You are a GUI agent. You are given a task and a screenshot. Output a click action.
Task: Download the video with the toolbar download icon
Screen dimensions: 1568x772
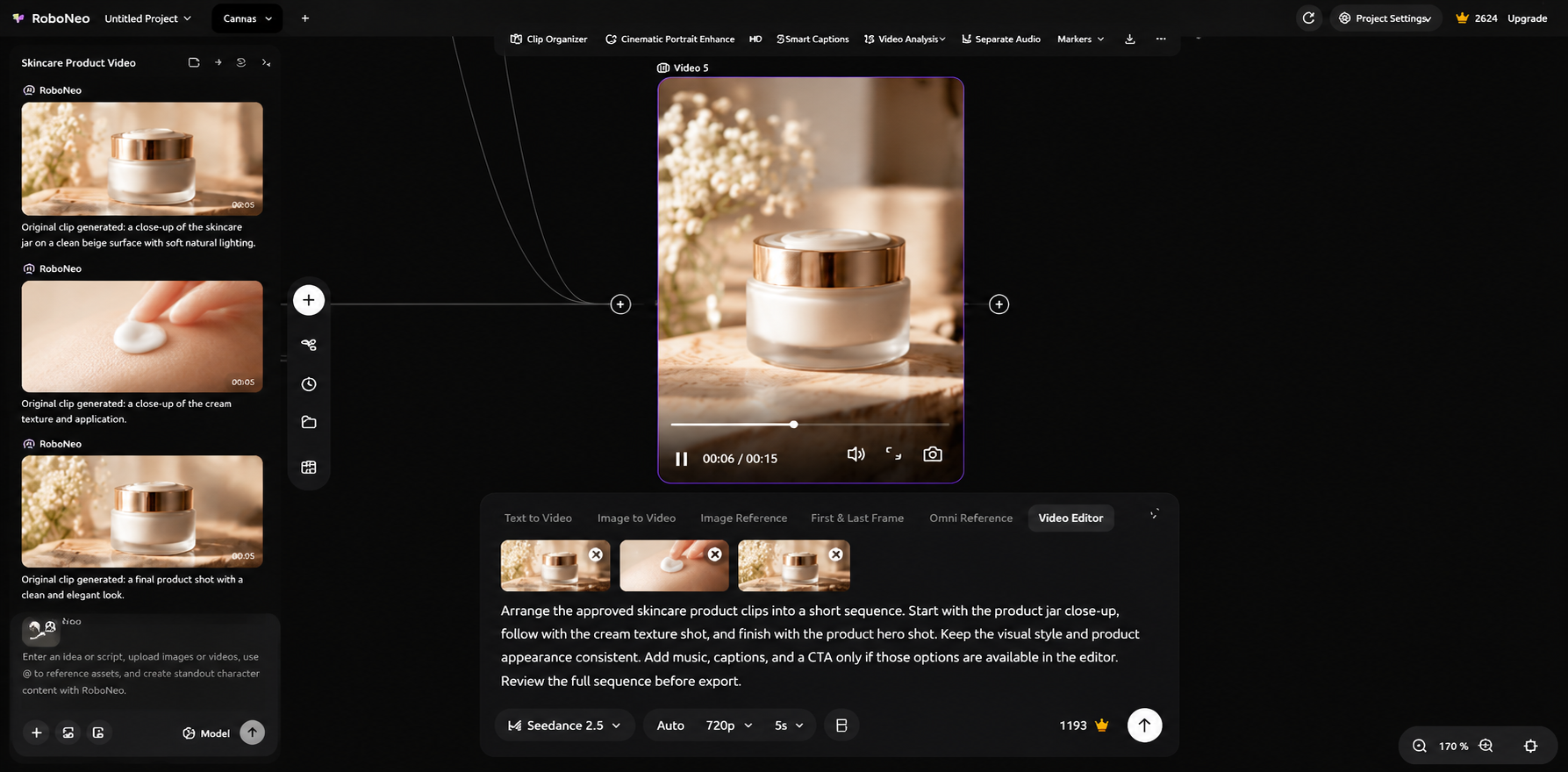pos(1130,39)
